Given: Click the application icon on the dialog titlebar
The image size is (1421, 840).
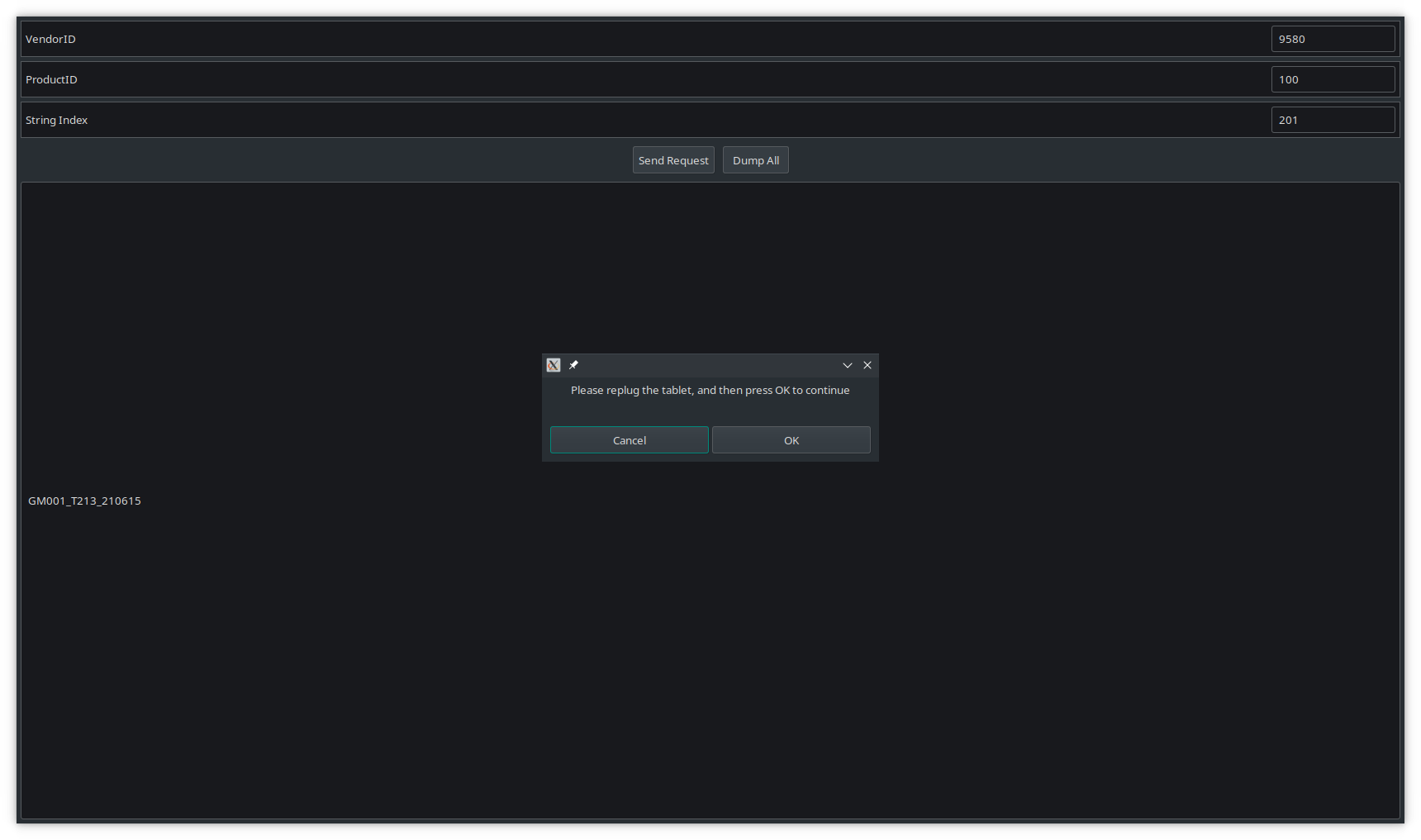Looking at the screenshot, I should [554, 364].
